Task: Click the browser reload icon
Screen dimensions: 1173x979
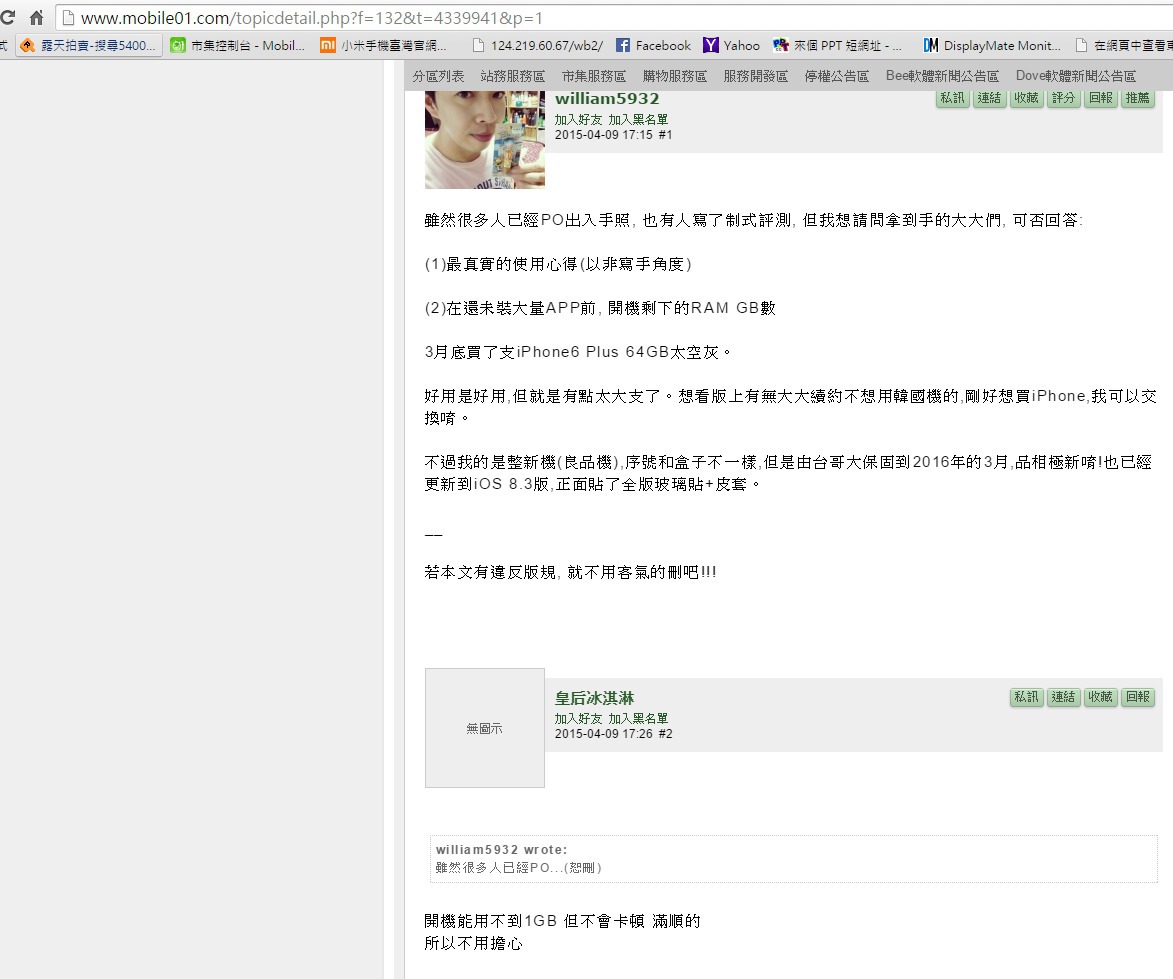Action: [x=7, y=17]
